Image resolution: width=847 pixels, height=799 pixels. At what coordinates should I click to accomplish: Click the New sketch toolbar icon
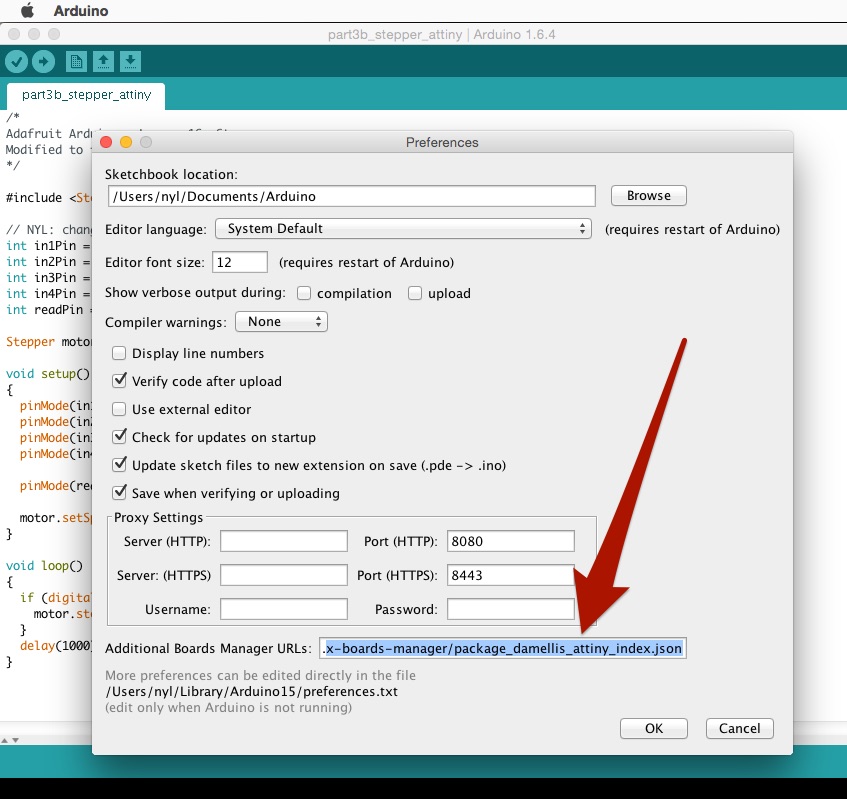[x=76, y=62]
